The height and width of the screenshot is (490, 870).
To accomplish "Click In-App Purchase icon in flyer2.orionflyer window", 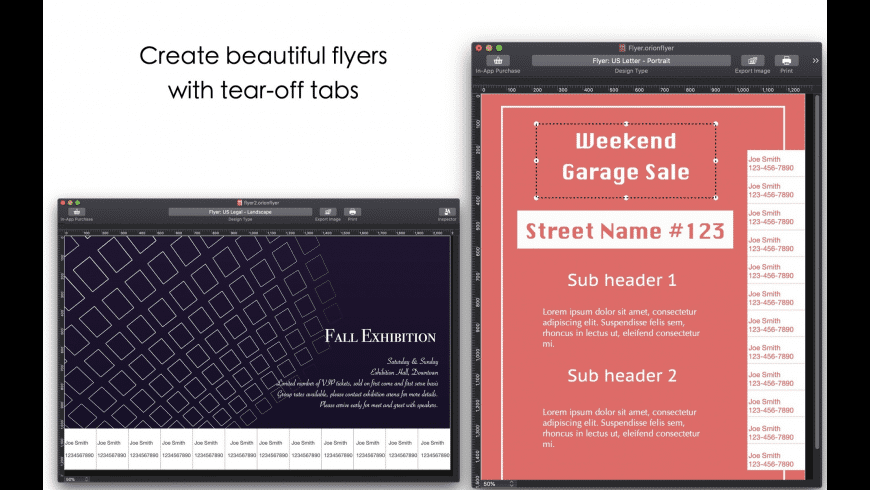I will [x=77, y=212].
